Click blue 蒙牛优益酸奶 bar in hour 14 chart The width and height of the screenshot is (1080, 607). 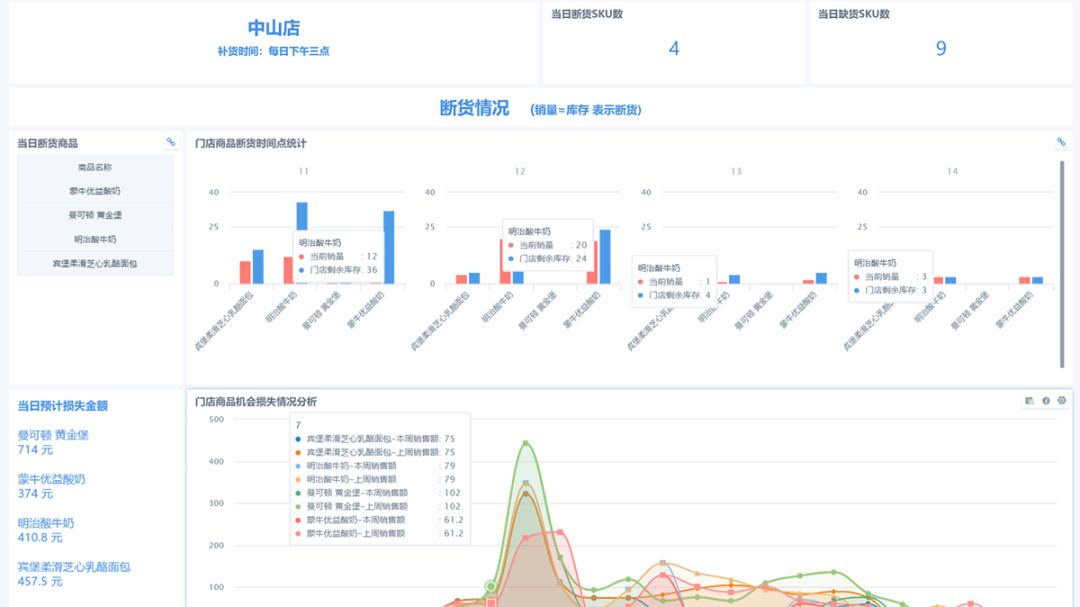point(1037,280)
